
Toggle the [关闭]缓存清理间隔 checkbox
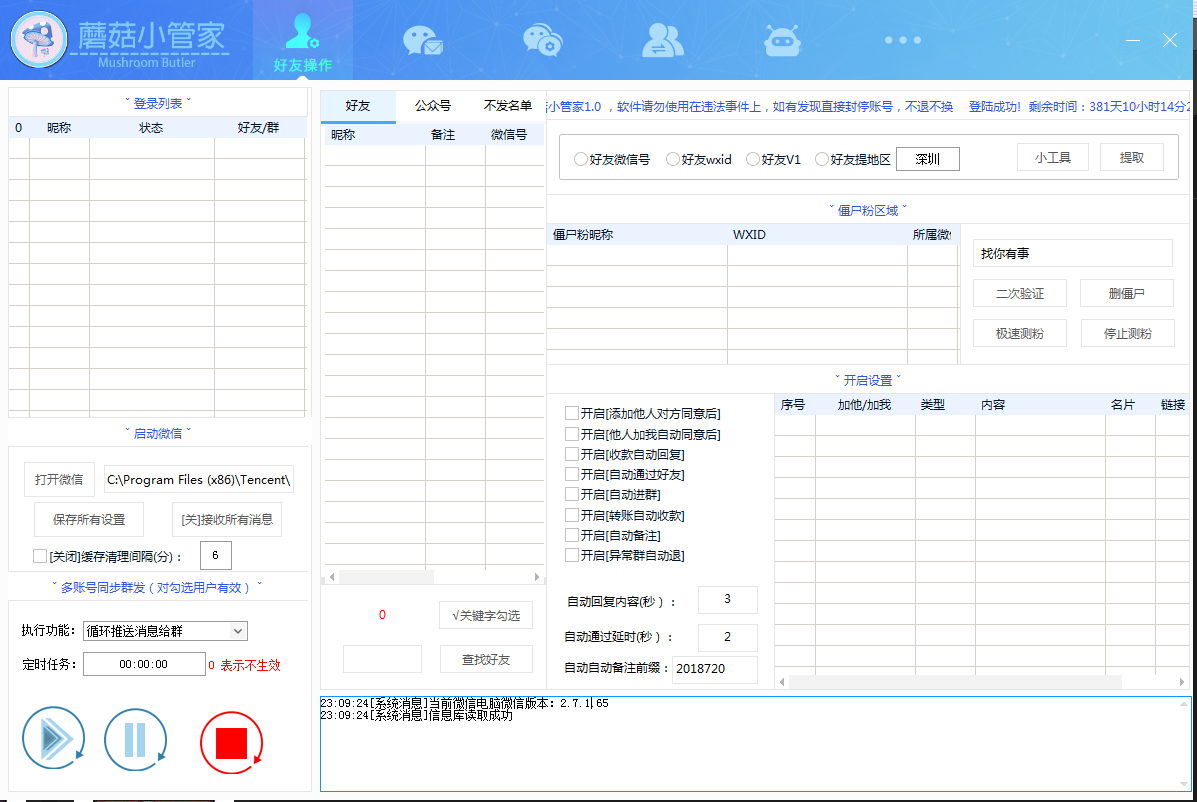[40, 556]
